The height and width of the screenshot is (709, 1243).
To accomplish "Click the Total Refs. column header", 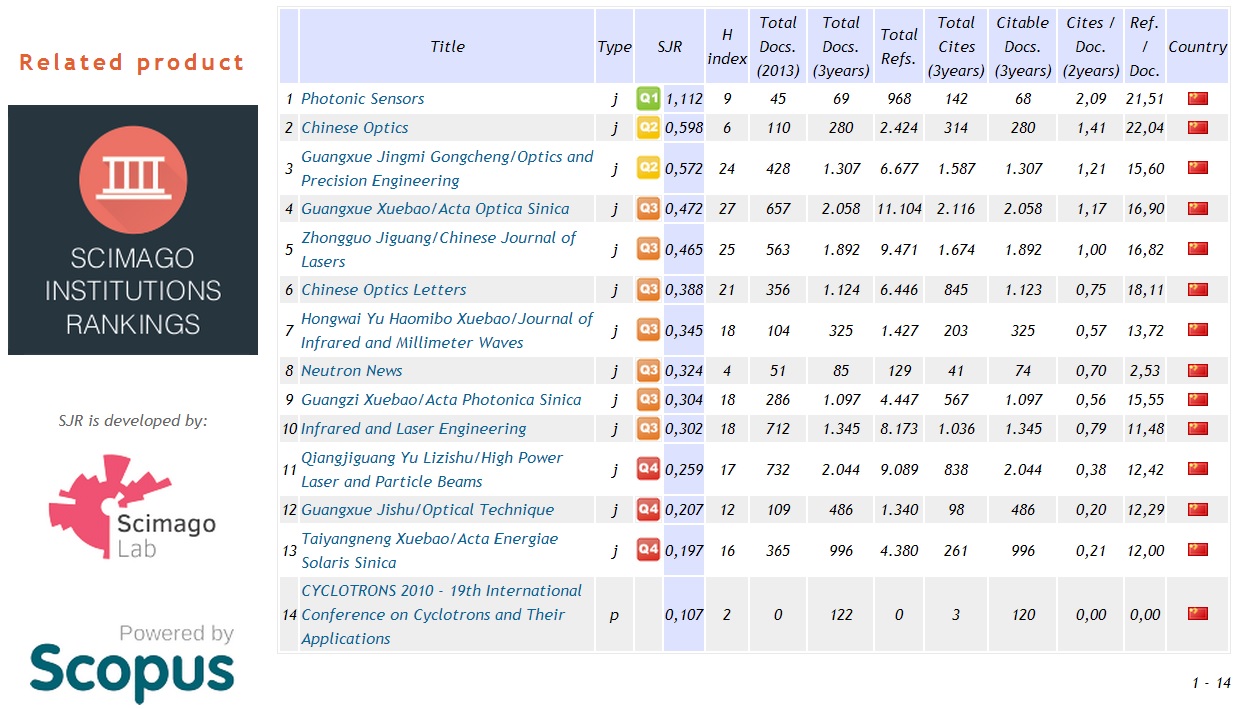I will [899, 47].
